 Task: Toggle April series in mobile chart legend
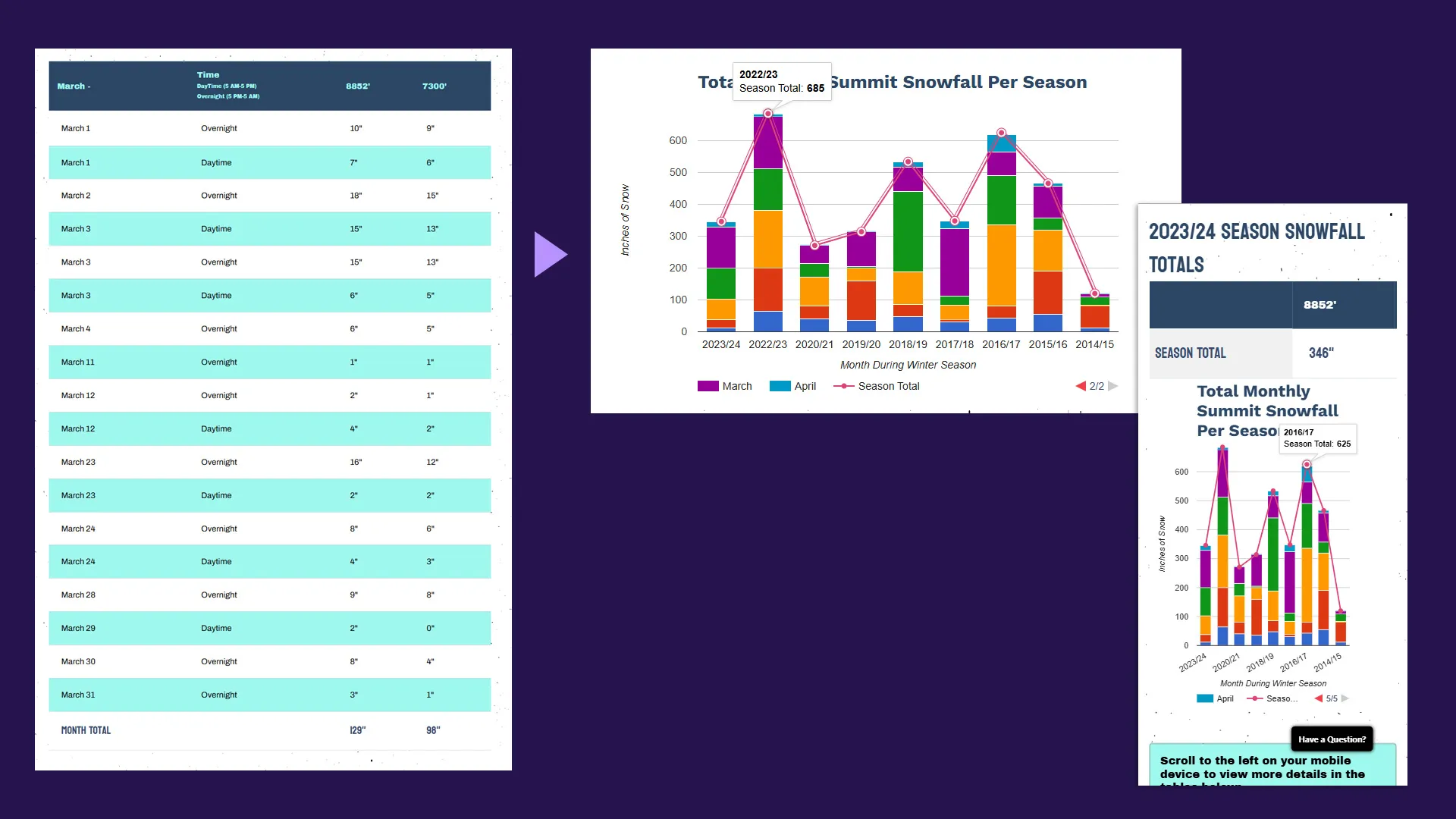(x=1215, y=698)
